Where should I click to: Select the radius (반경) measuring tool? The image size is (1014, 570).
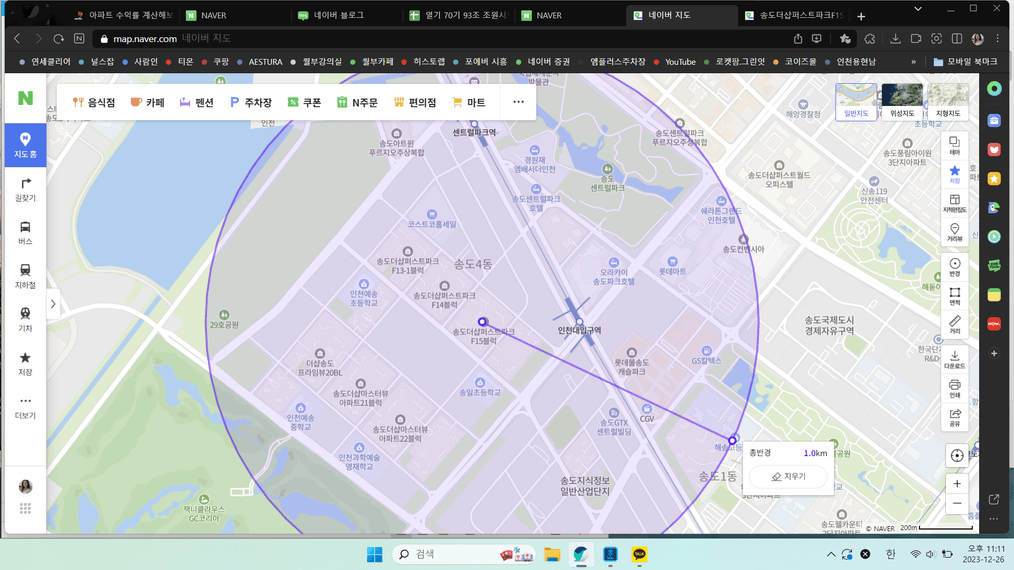pos(955,267)
